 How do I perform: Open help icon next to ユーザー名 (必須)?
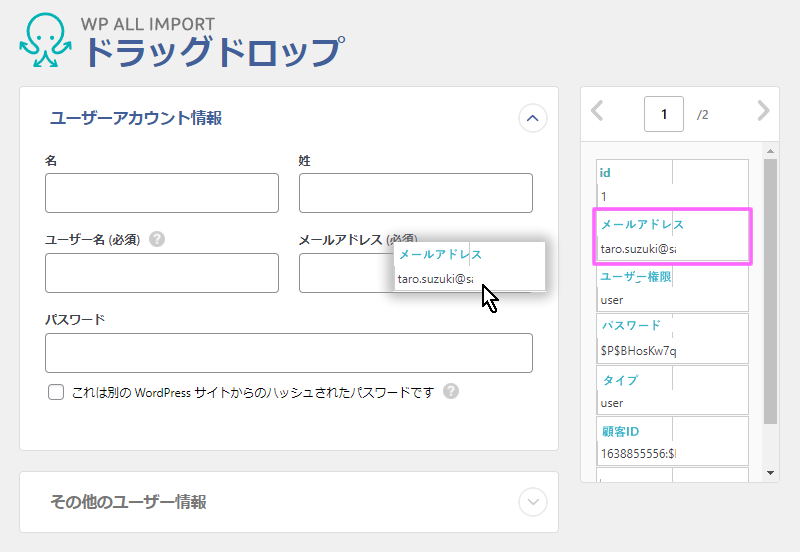click(157, 239)
